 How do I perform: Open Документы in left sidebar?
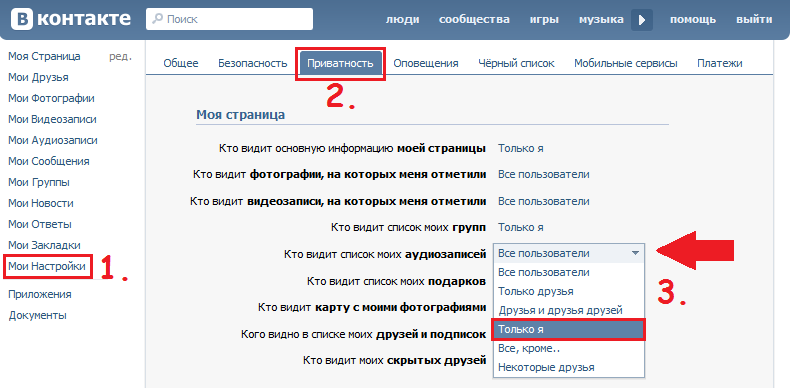coord(37,315)
